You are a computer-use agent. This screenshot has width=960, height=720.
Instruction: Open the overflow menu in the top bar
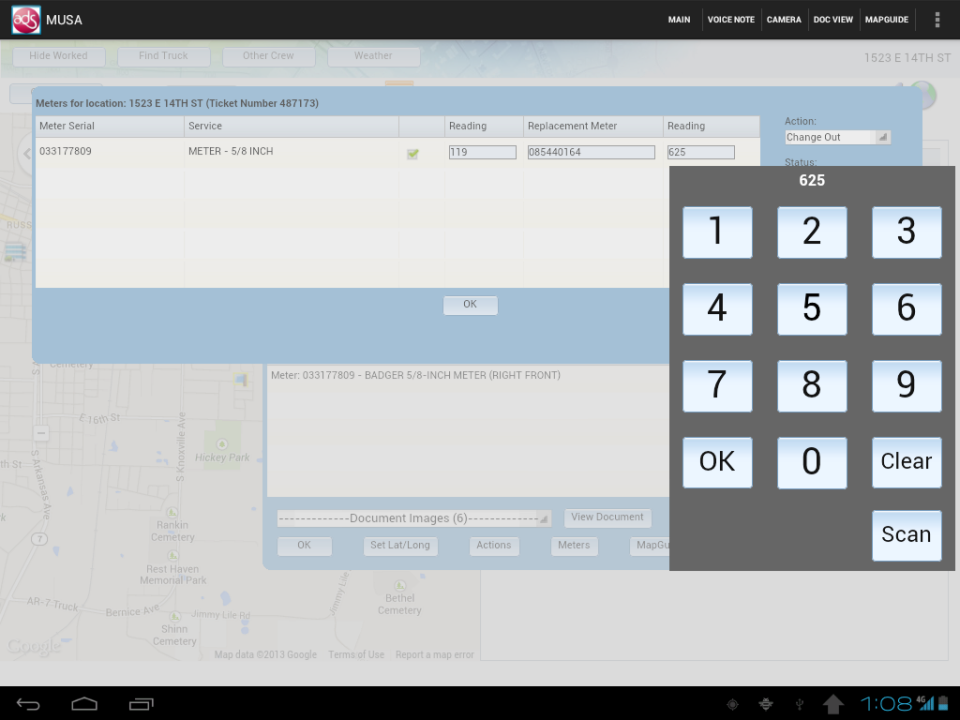click(x=937, y=19)
